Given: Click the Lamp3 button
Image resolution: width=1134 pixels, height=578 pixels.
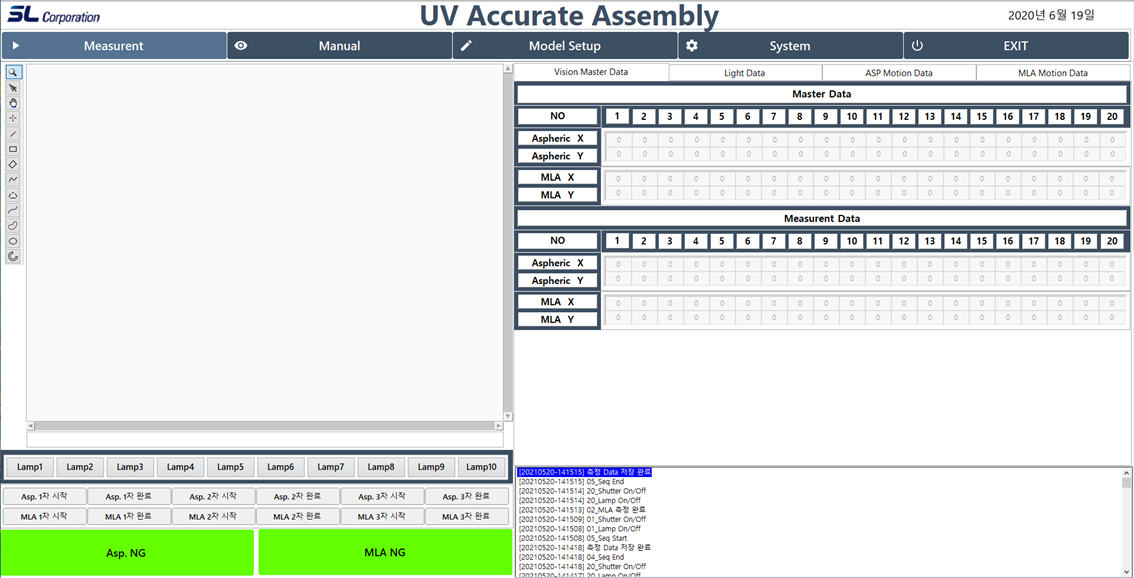Looking at the screenshot, I should click(x=130, y=467).
